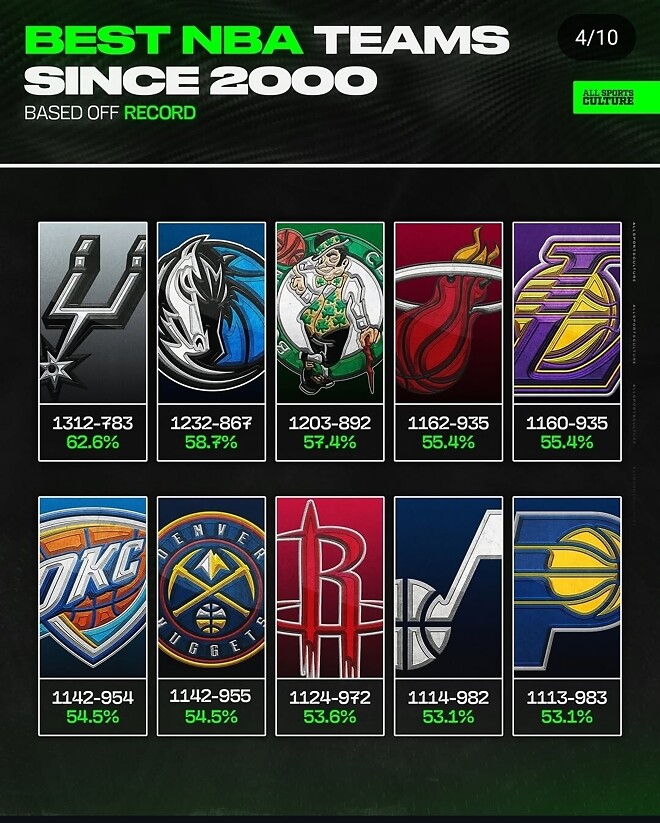Image resolution: width=660 pixels, height=823 pixels.
Task: Select the 53.6% percentage under Rockets
Action: pos(330,716)
